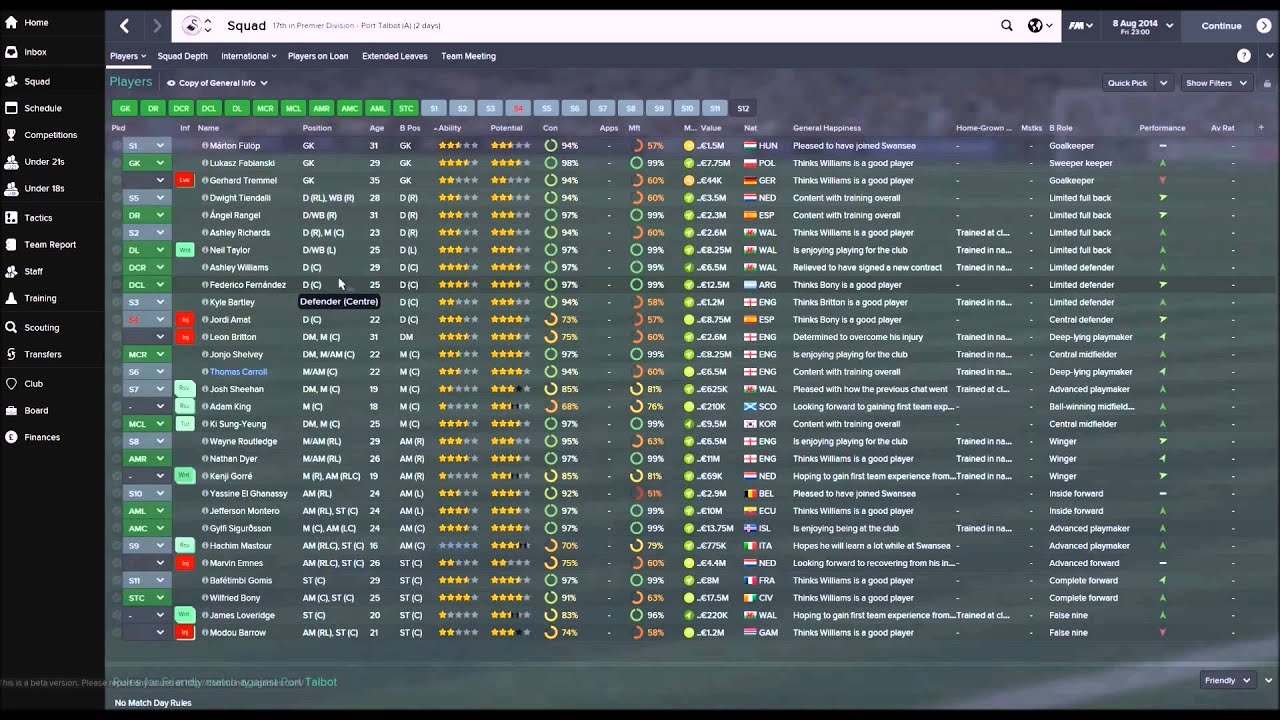This screenshot has width=1280, height=720.
Task: Open the Transfers sidebar icon
Action: click(11, 354)
